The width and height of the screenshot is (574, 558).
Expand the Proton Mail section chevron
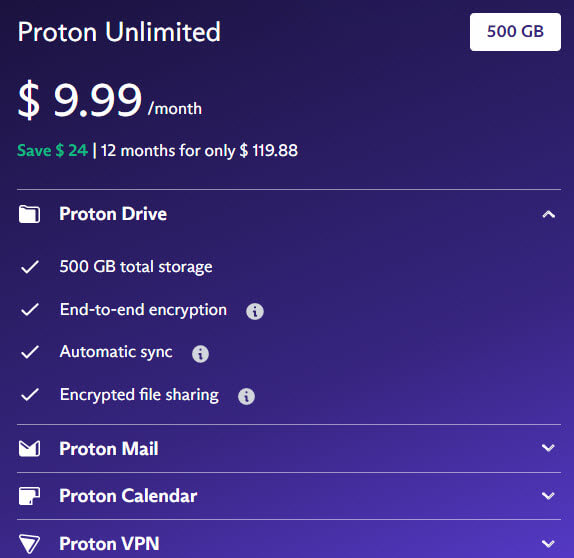548,448
